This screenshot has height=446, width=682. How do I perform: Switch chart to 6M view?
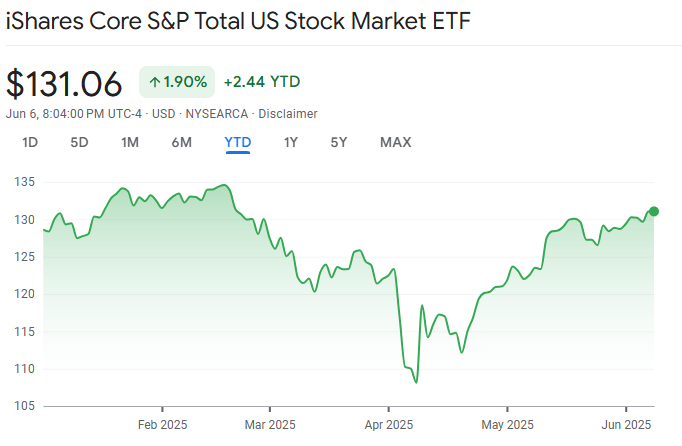pos(181,142)
